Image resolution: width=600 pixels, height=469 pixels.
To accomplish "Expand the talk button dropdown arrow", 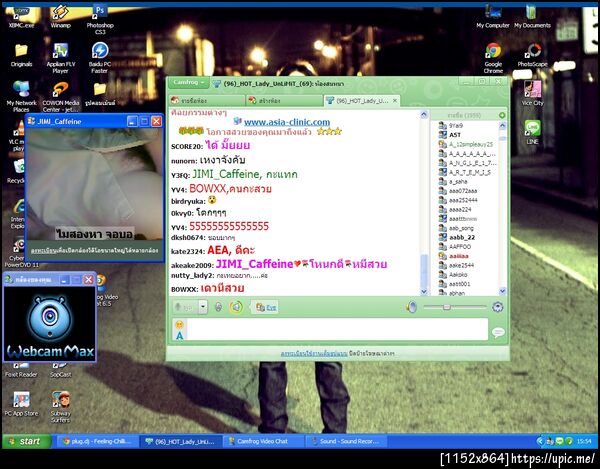I will [x=203, y=307].
